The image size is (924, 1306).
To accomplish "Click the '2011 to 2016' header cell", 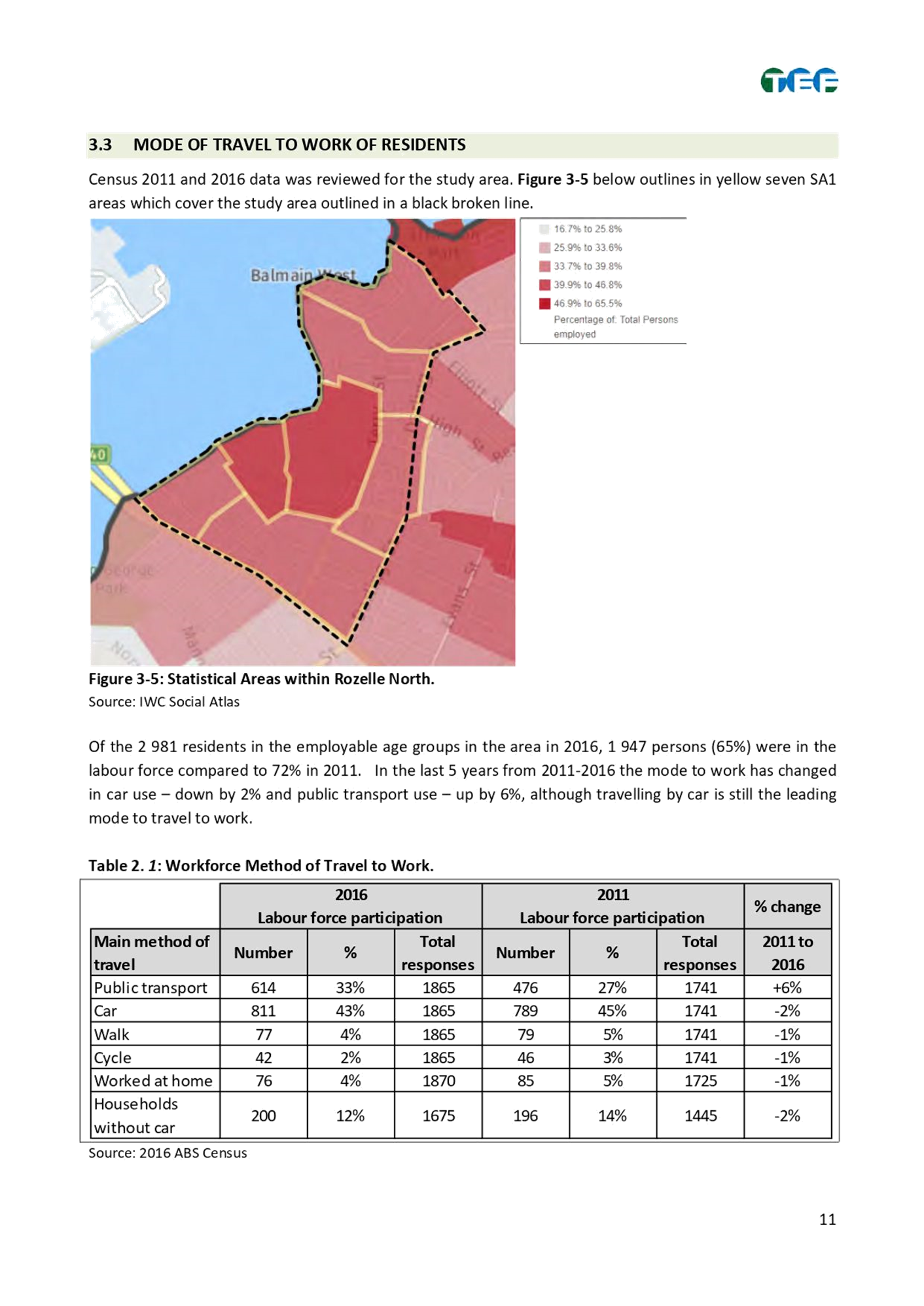I will (x=787, y=952).
